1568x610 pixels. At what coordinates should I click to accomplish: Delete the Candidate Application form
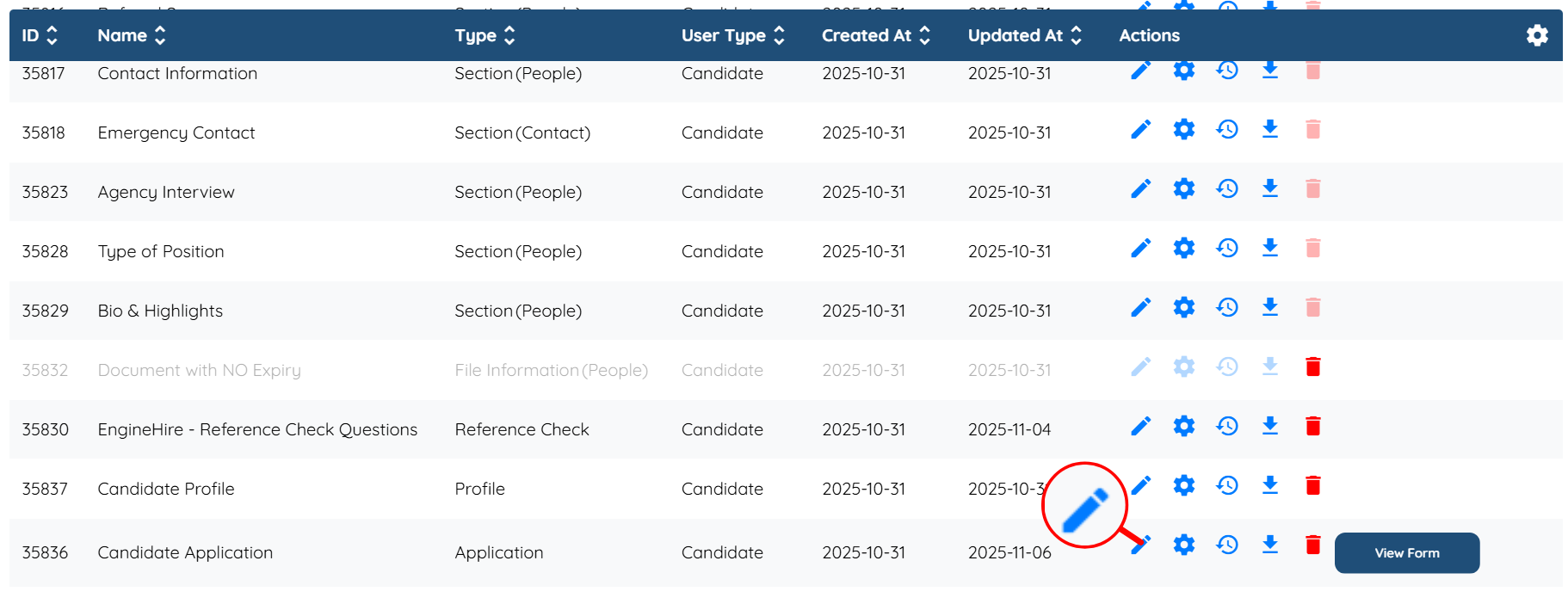point(1312,545)
